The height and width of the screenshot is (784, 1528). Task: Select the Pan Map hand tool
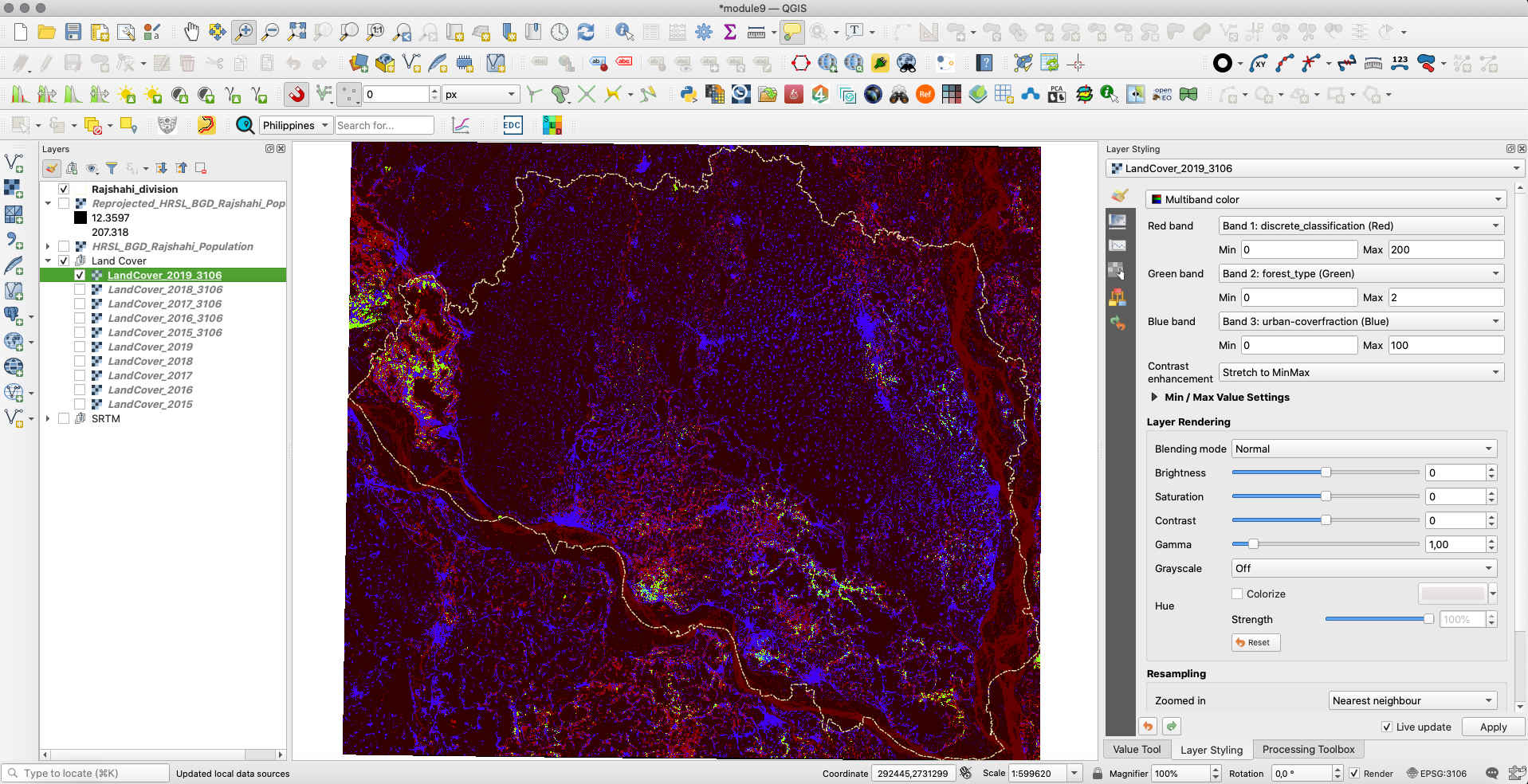coord(191,32)
